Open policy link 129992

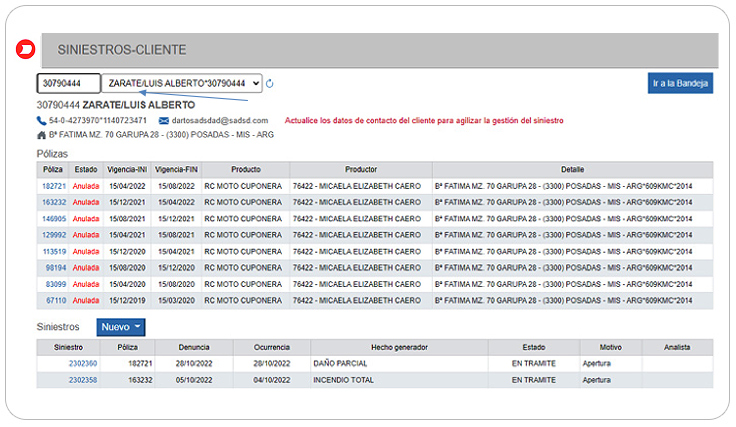click(54, 234)
